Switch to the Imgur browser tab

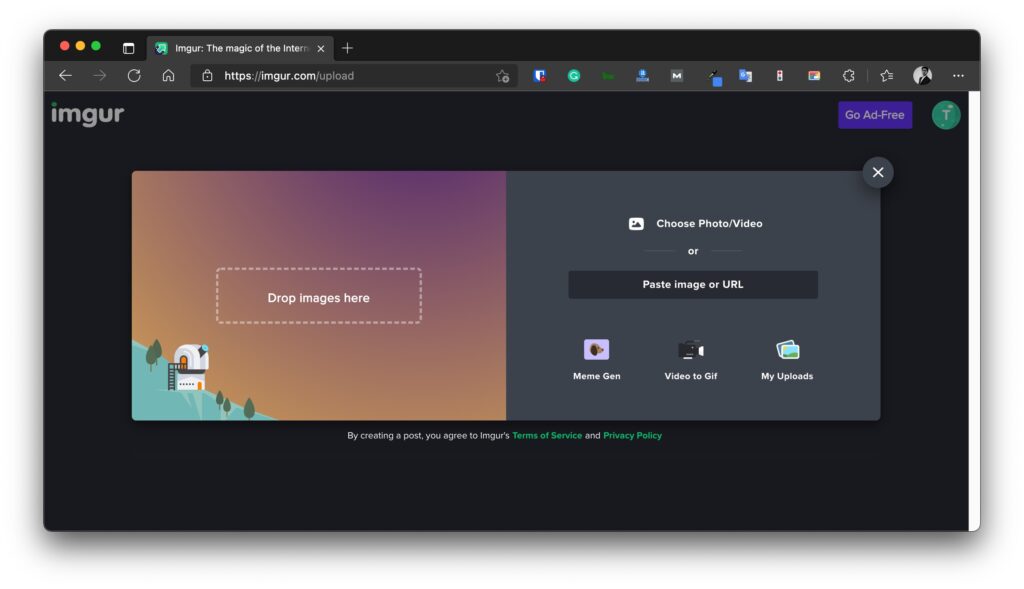tap(237, 47)
